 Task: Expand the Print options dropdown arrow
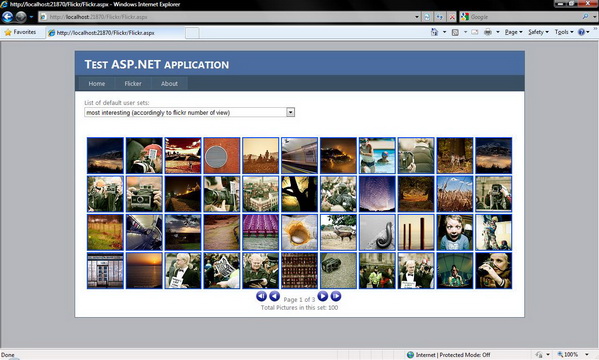(x=498, y=32)
